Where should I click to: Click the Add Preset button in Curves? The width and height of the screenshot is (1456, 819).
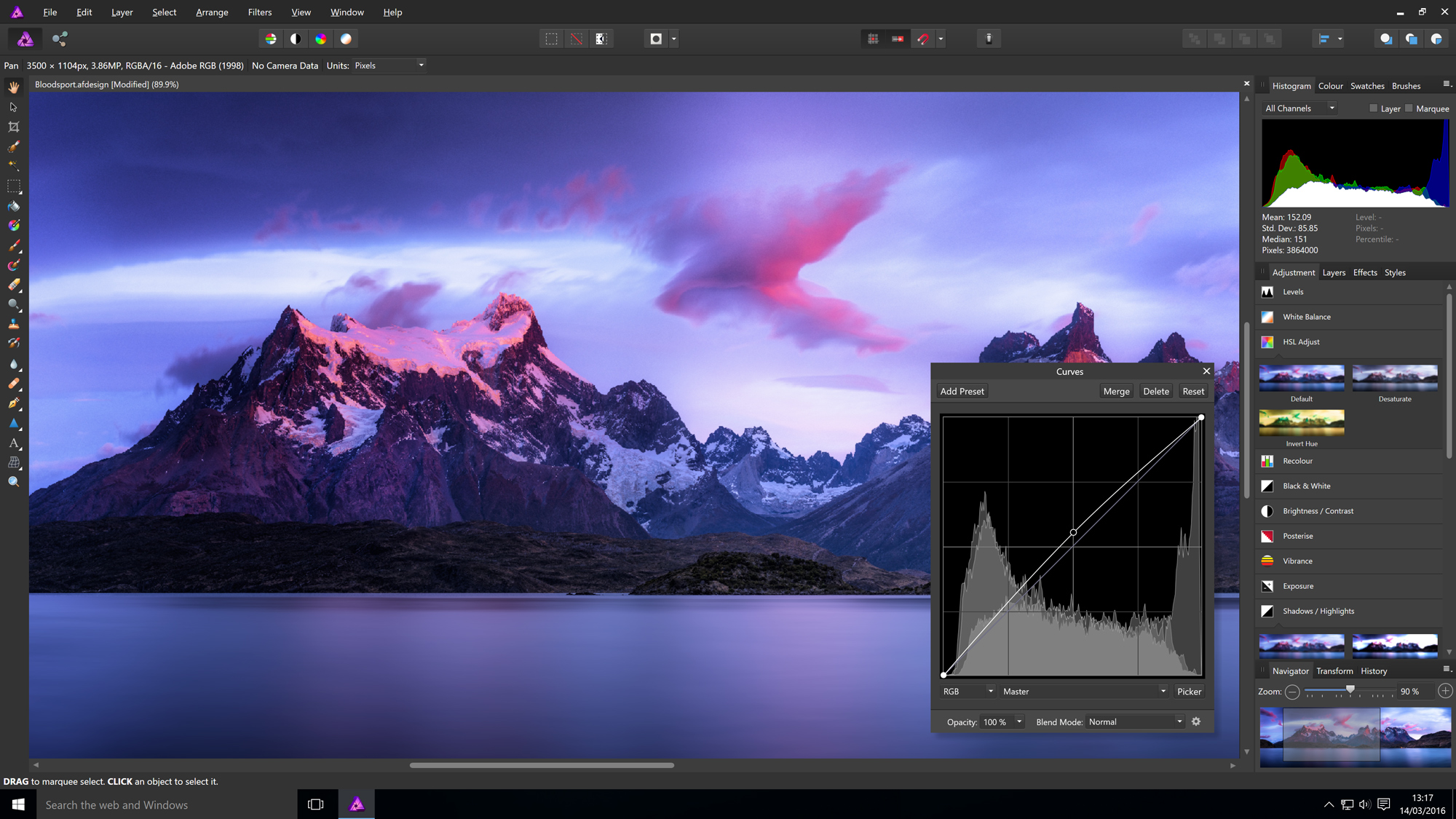click(962, 390)
